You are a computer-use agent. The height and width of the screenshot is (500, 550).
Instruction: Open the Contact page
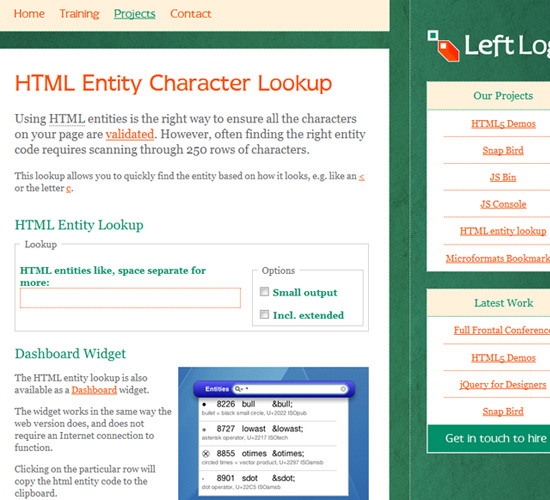pos(190,14)
